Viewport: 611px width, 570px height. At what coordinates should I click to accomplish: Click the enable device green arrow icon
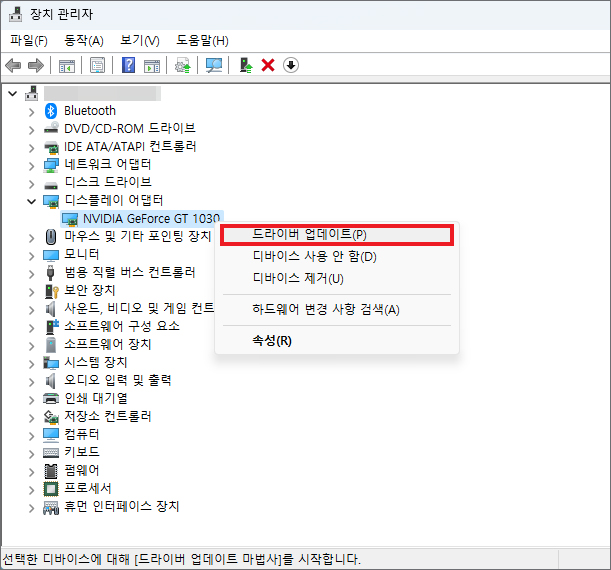(245, 65)
